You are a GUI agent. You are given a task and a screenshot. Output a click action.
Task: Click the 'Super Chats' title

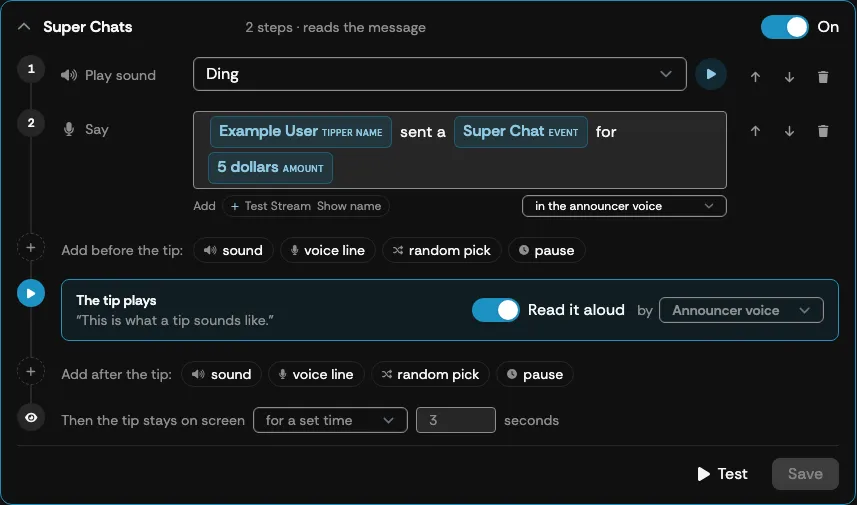coord(87,27)
